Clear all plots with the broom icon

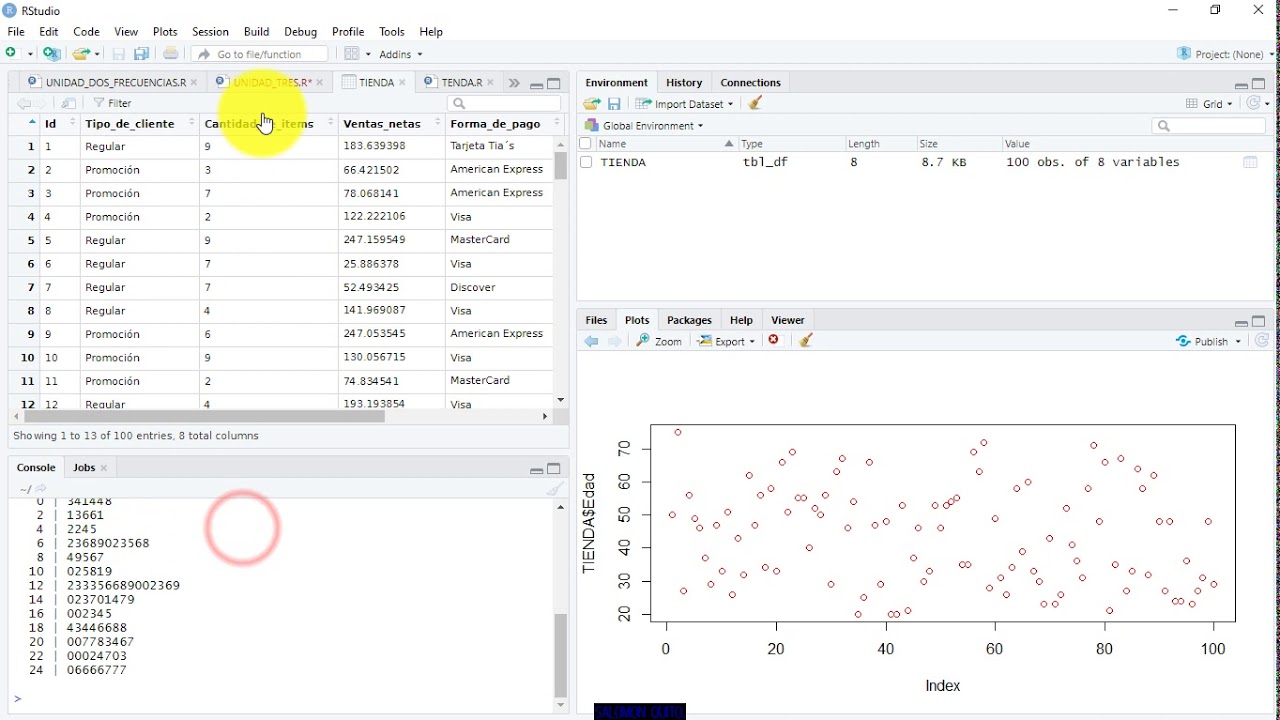click(x=806, y=341)
